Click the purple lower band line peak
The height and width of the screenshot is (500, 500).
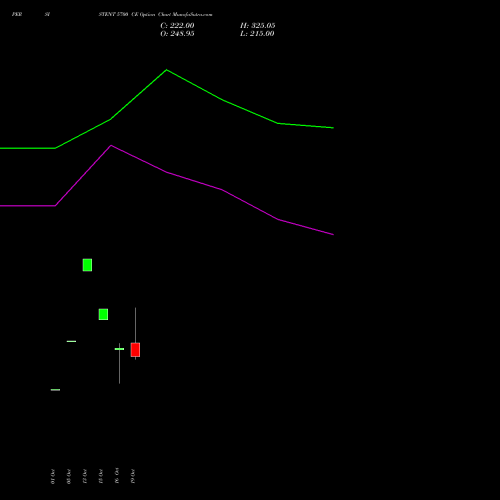pos(111,146)
